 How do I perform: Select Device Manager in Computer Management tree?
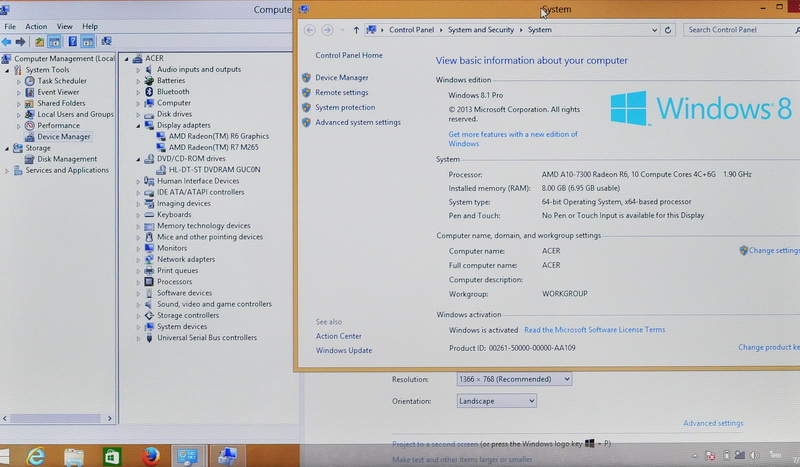pyautogui.click(x=63, y=137)
